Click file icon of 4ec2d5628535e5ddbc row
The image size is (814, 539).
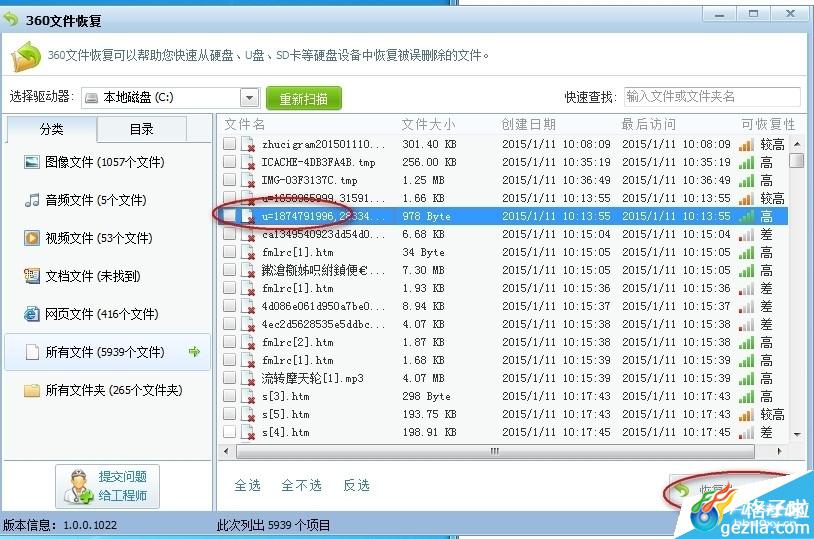(x=248, y=324)
